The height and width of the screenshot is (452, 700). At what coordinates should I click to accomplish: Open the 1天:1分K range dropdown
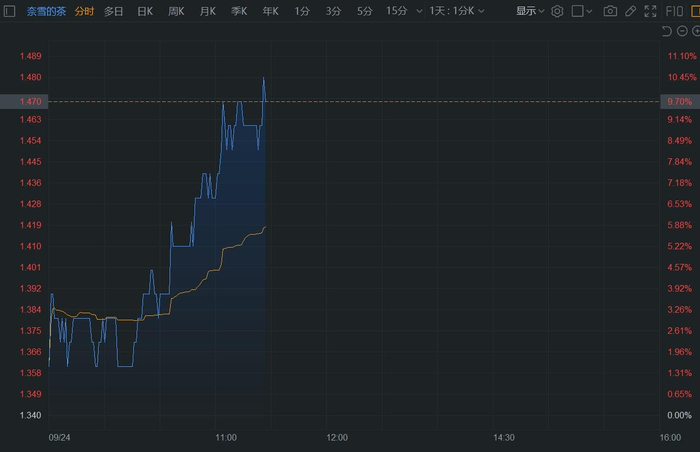pos(457,11)
